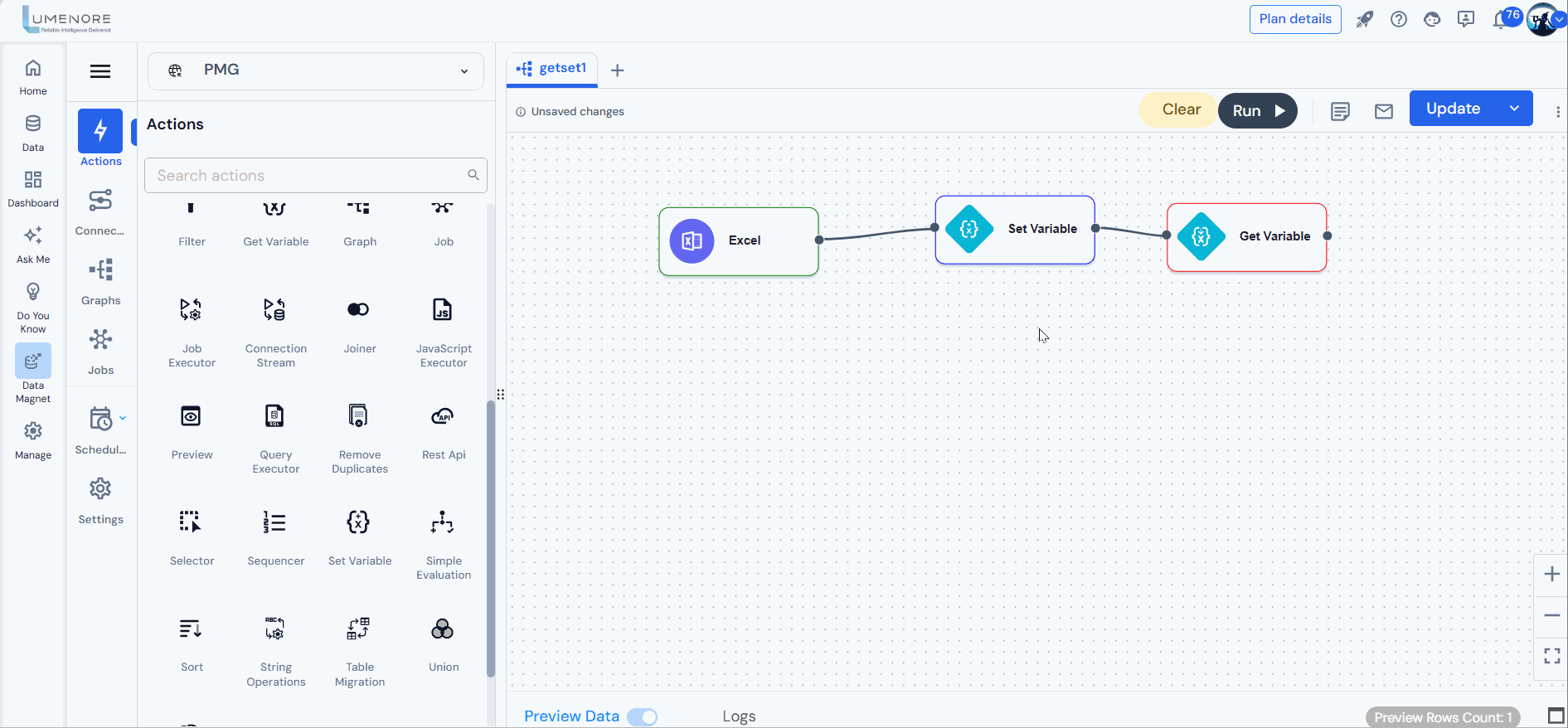
Task: Expand the Scheduler submenu chevron
Action: tap(123, 418)
